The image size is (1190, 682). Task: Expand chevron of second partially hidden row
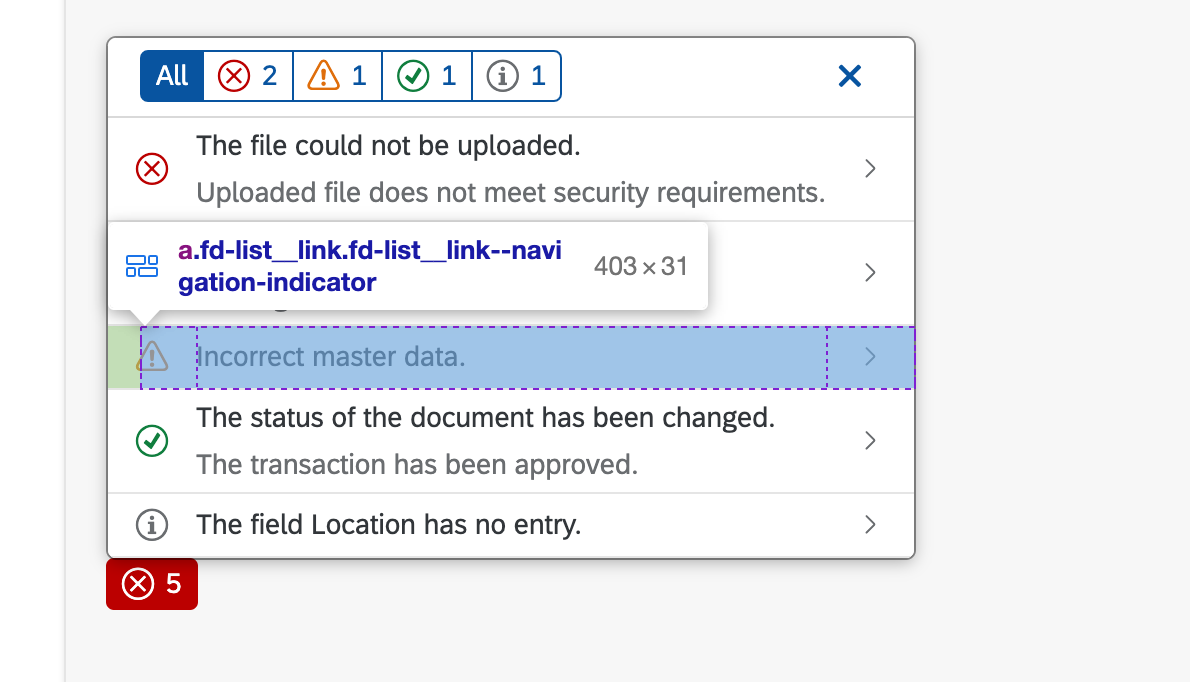click(x=870, y=272)
